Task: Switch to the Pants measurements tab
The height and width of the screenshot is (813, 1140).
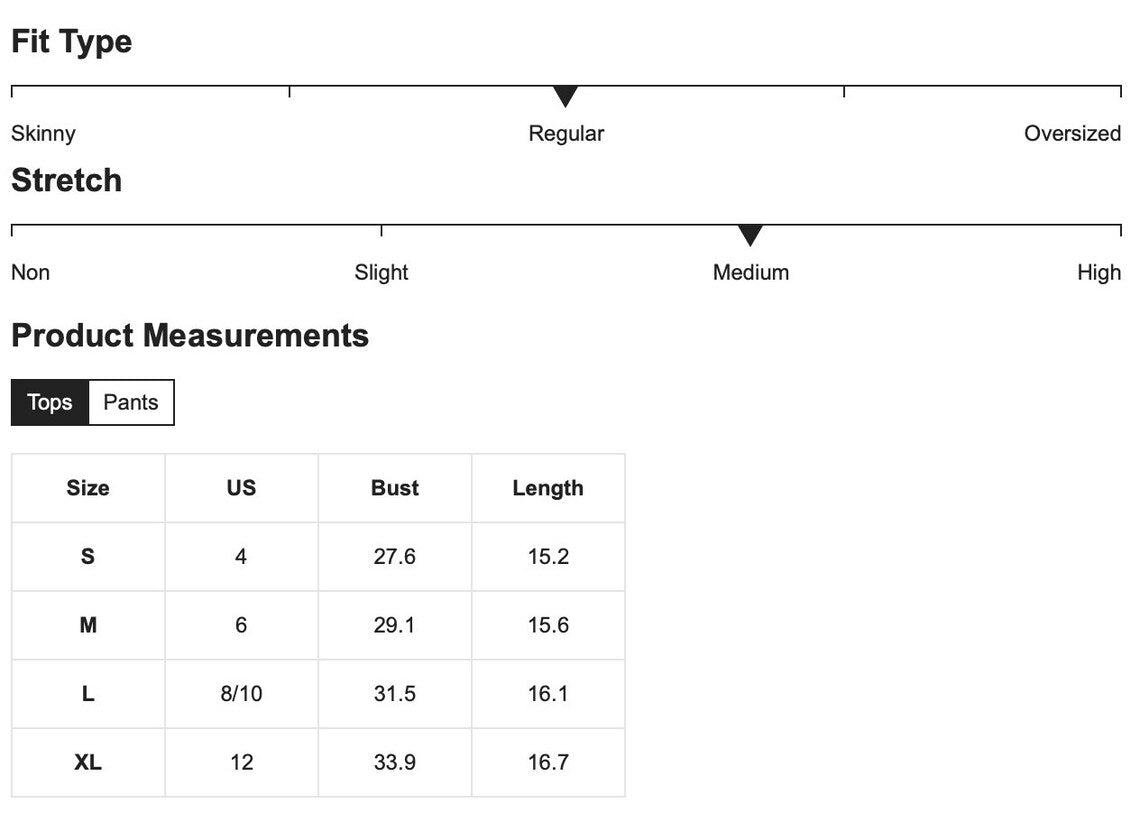Action: [131, 402]
